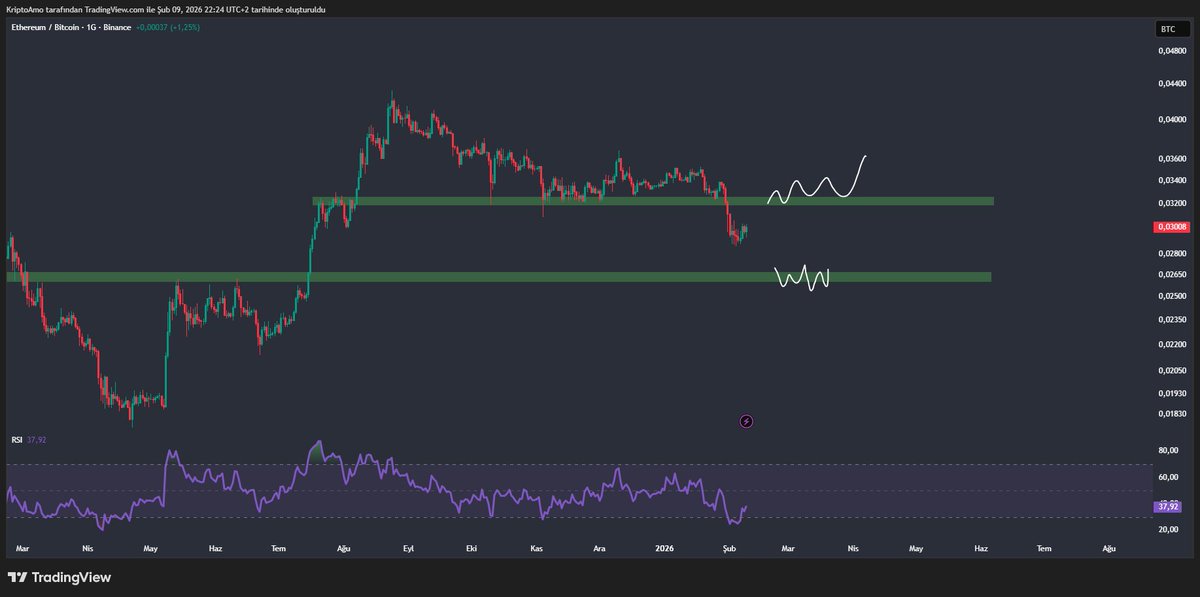The width and height of the screenshot is (1200, 597).
Task: Click the red current price label 0,03008
Action: point(1171,227)
